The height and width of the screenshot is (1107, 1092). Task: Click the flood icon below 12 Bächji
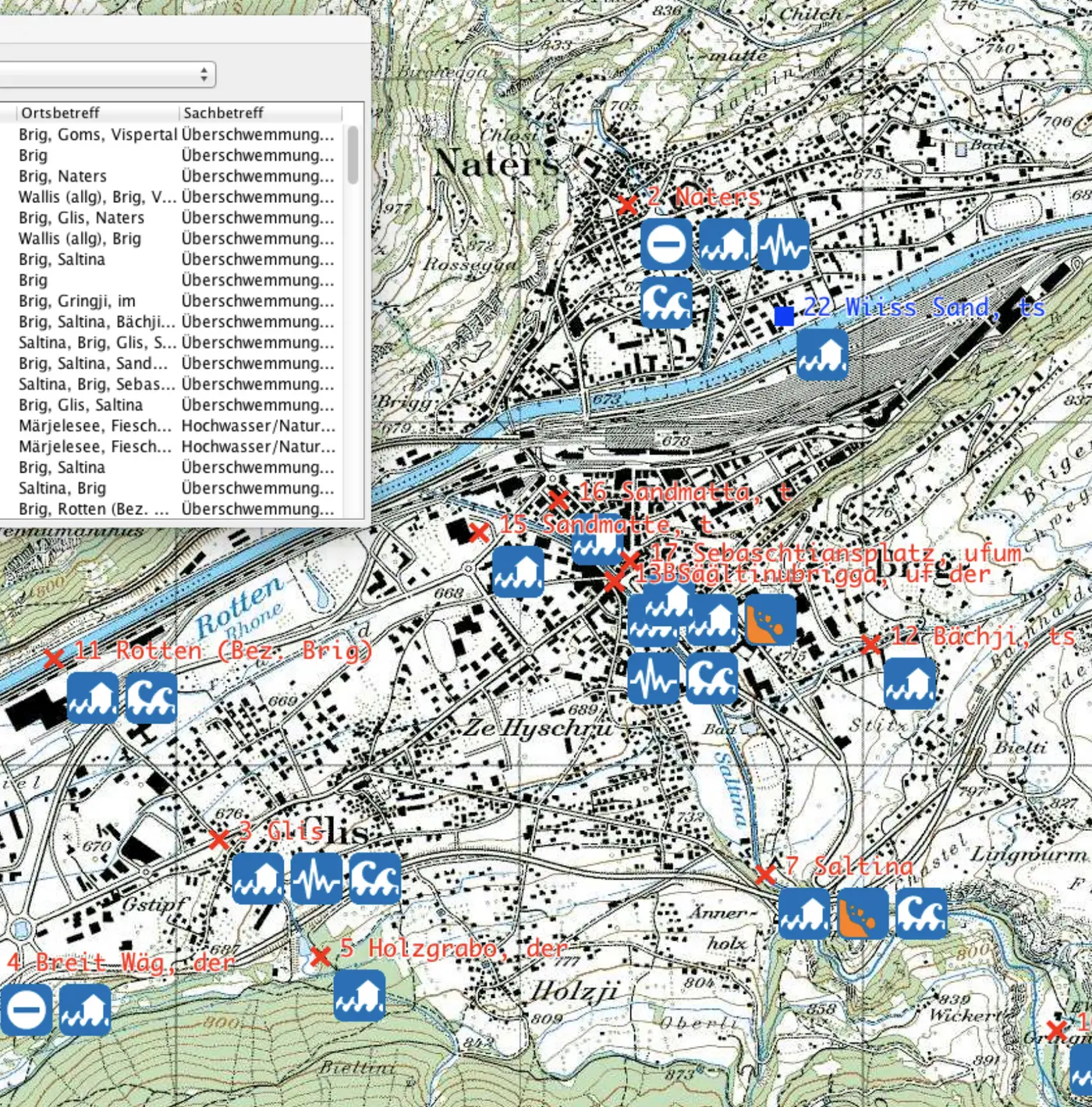point(909,683)
